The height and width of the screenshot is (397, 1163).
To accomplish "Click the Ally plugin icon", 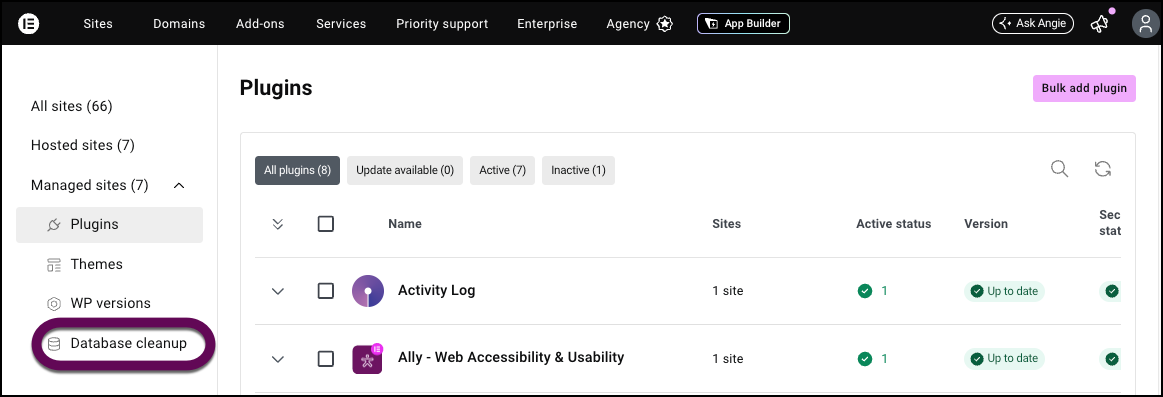I will pos(367,359).
